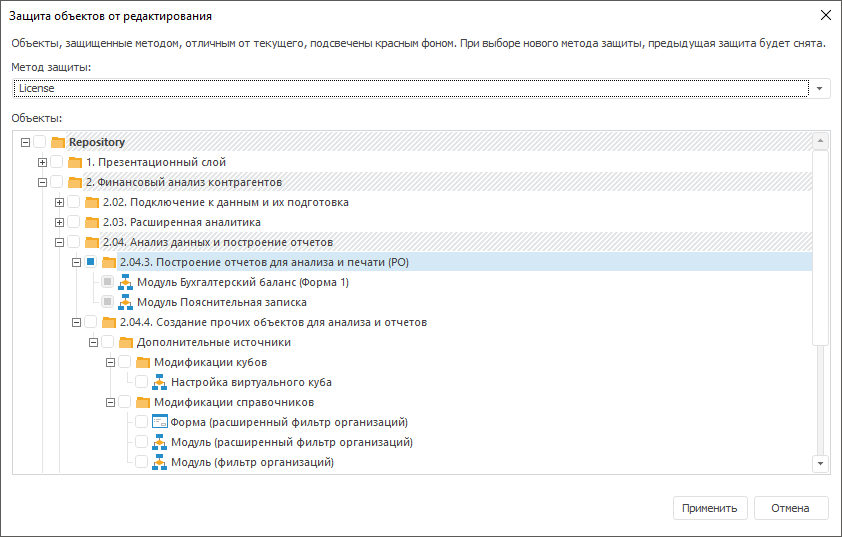Expand the 1. Презентационный слой node
The width and height of the screenshot is (842, 537).
42,162
